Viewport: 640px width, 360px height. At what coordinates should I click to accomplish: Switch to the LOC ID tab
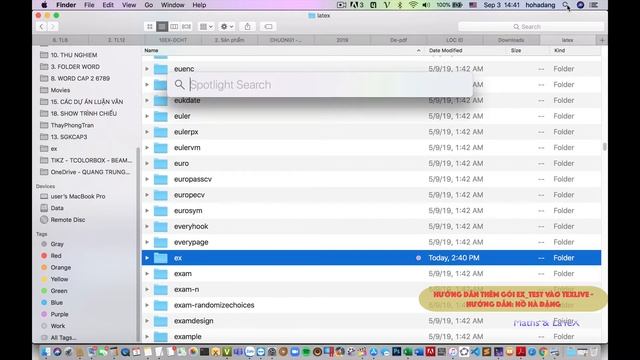[455, 40]
